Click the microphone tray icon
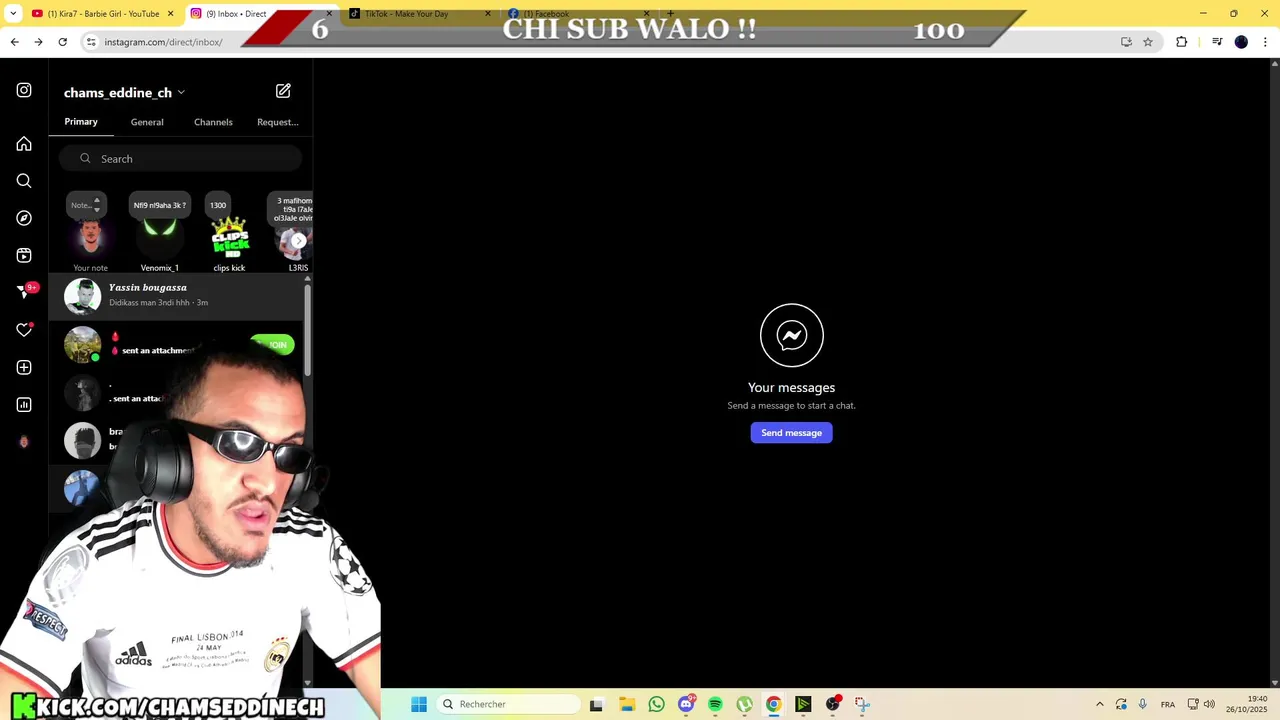The height and width of the screenshot is (720, 1280). coord(1143,704)
